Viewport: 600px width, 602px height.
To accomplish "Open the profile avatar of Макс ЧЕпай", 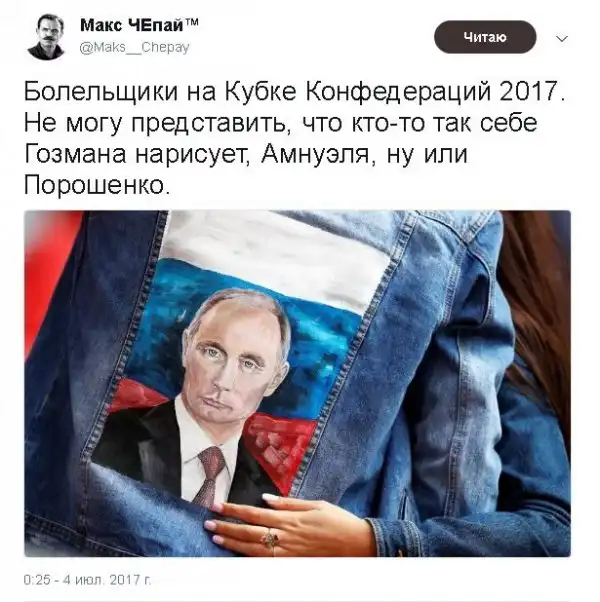I will coord(46,37).
